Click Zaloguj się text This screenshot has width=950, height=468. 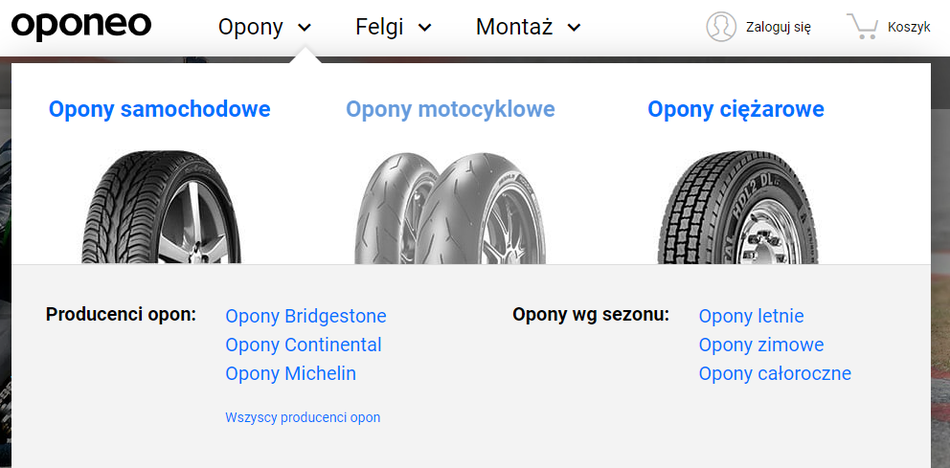(x=778, y=27)
